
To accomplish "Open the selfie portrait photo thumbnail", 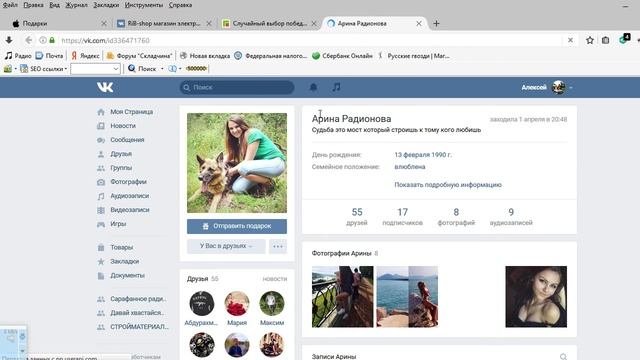I will point(536,297).
